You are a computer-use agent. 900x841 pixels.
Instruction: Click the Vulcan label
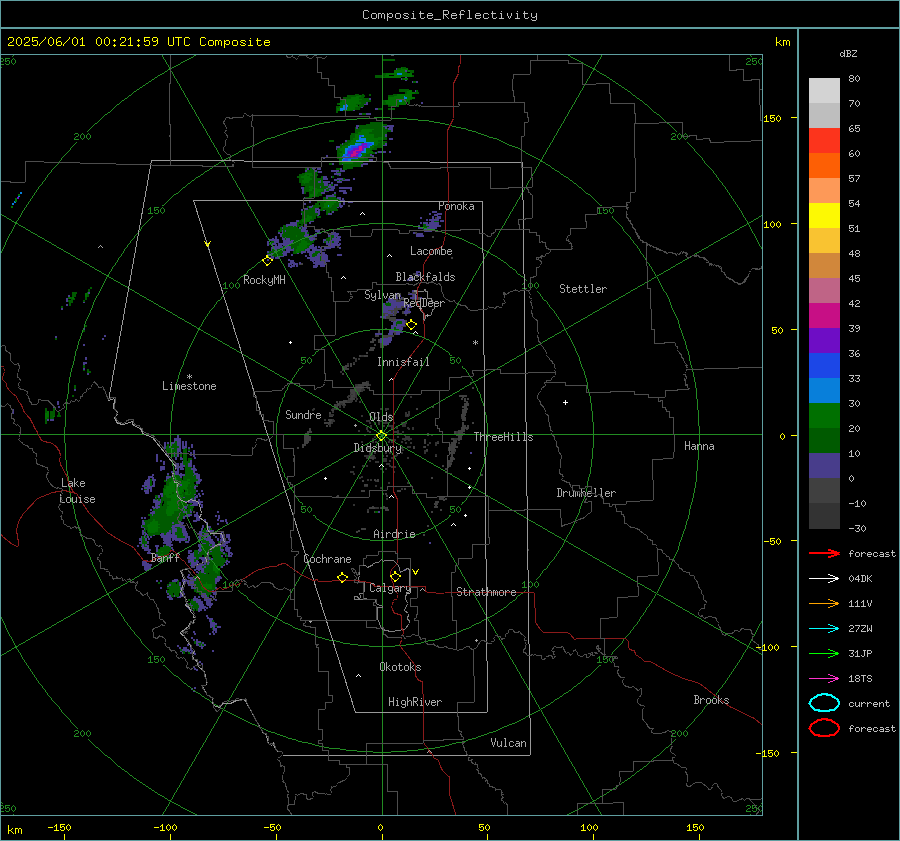508,743
